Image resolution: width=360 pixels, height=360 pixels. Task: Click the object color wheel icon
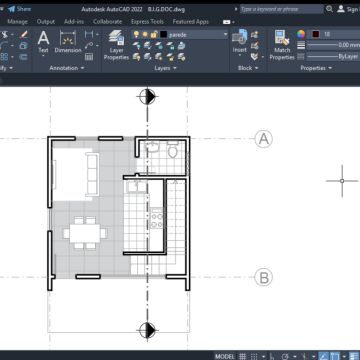pos(301,34)
